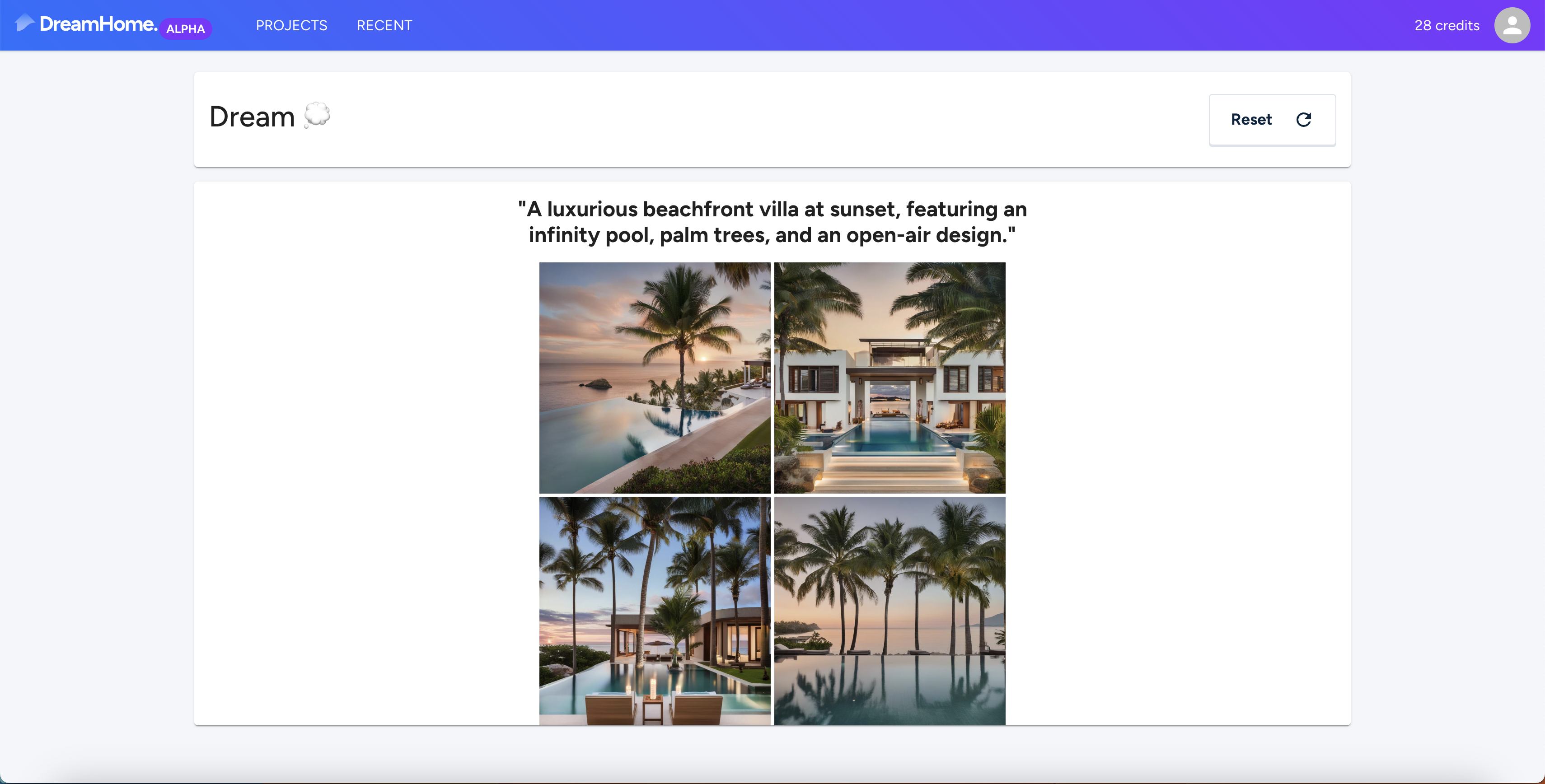Select the beachfront villa prompt text

772,222
